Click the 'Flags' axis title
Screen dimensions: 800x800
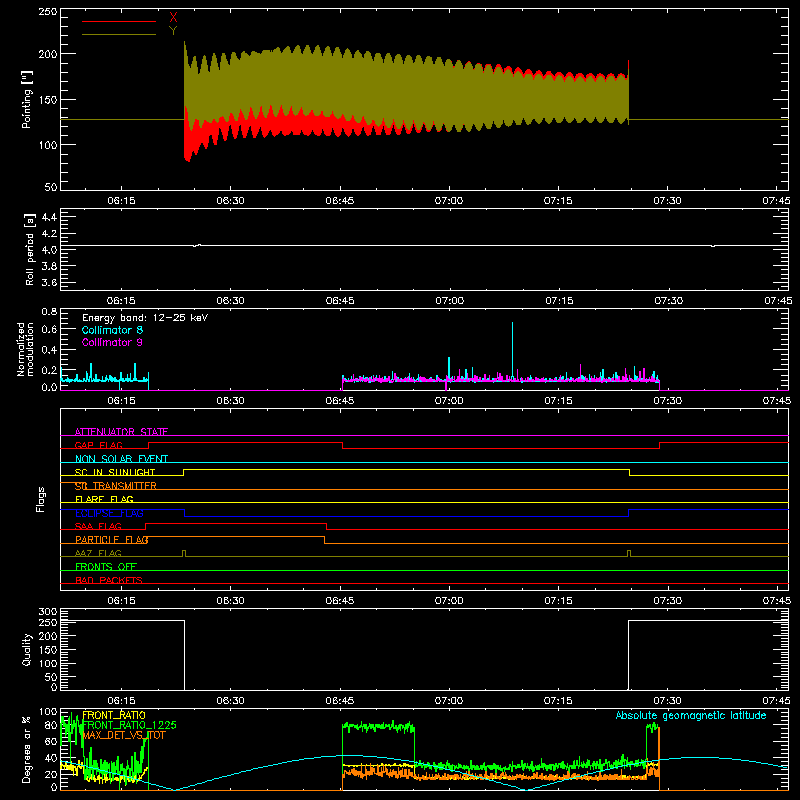[x=40, y=499]
